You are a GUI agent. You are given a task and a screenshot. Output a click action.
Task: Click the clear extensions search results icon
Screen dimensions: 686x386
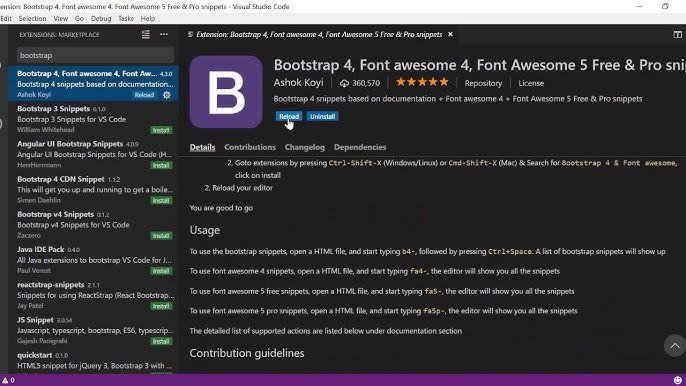pos(146,35)
